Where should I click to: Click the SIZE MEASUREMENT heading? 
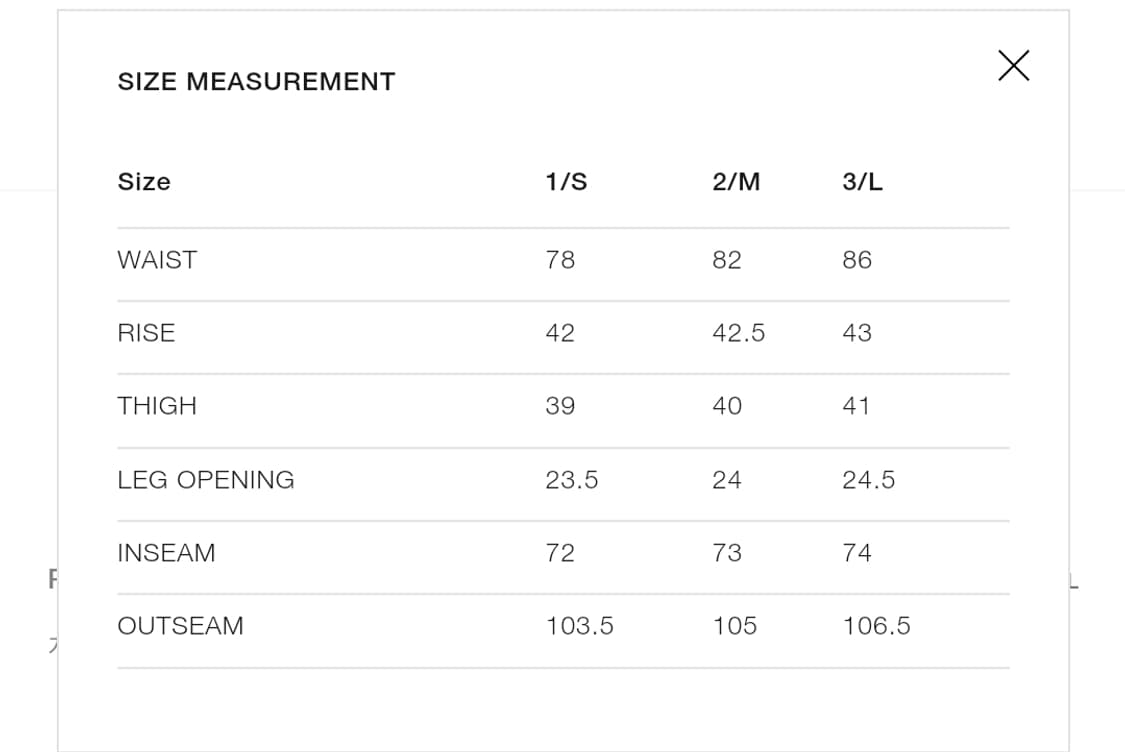point(256,82)
